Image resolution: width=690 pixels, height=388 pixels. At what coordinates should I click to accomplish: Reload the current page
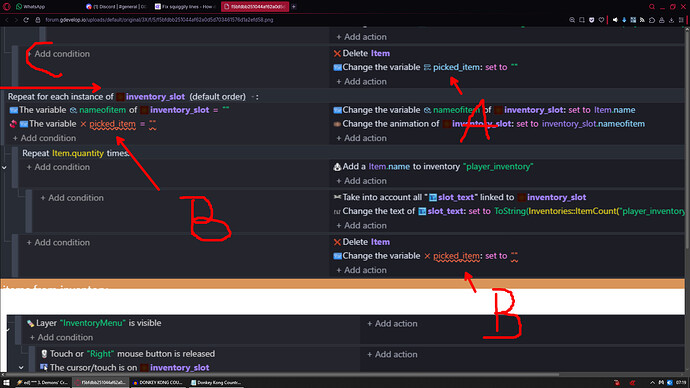[x=26, y=20]
